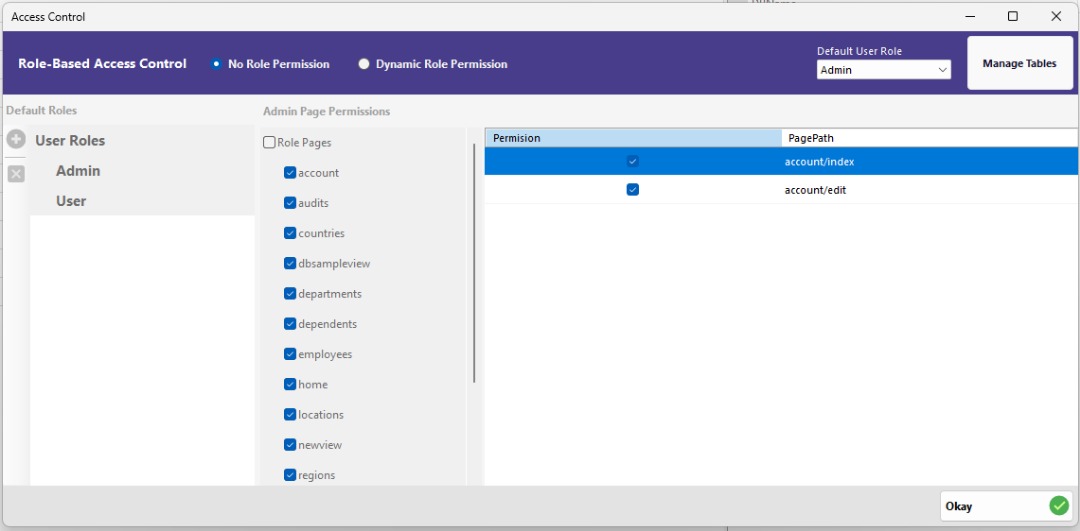1080x531 pixels.
Task: Click the dependents page label
Action: (x=327, y=324)
